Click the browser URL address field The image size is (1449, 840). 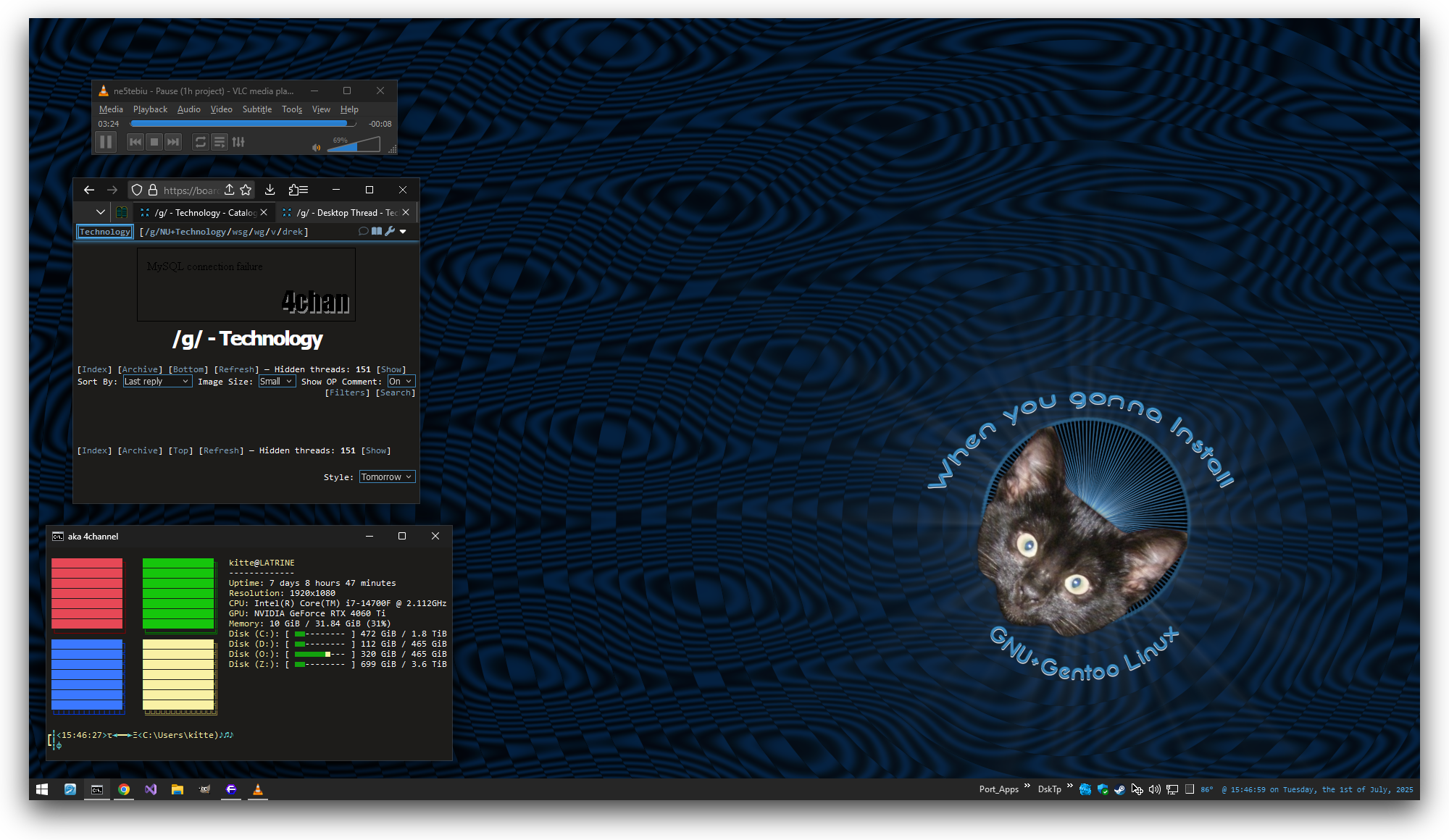[191, 190]
